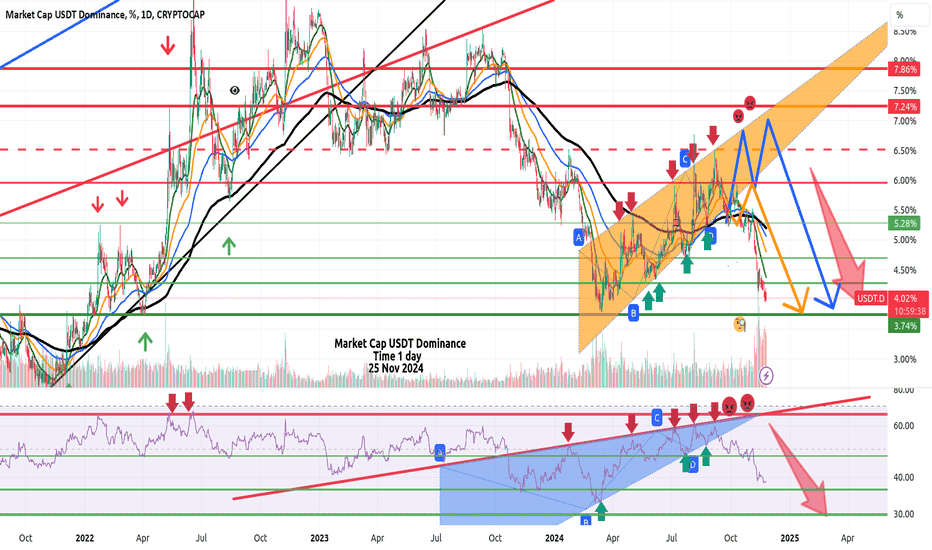
Task: Click the lightning bolt icon near the chart bottom
Action: click(x=766, y=376)
